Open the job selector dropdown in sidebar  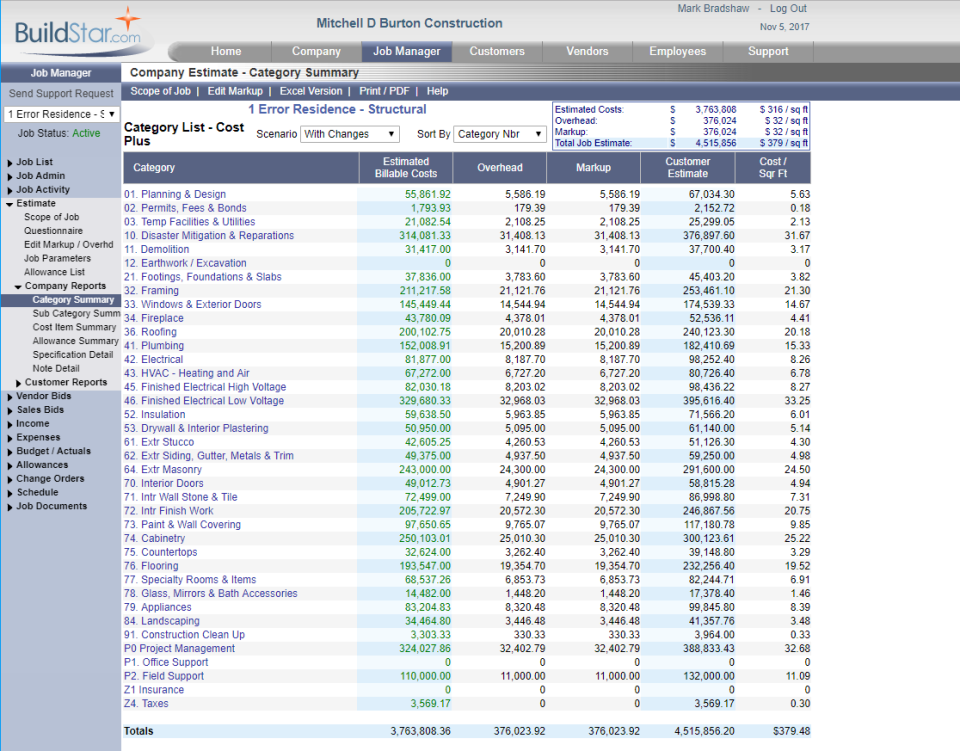coord(61,114)
